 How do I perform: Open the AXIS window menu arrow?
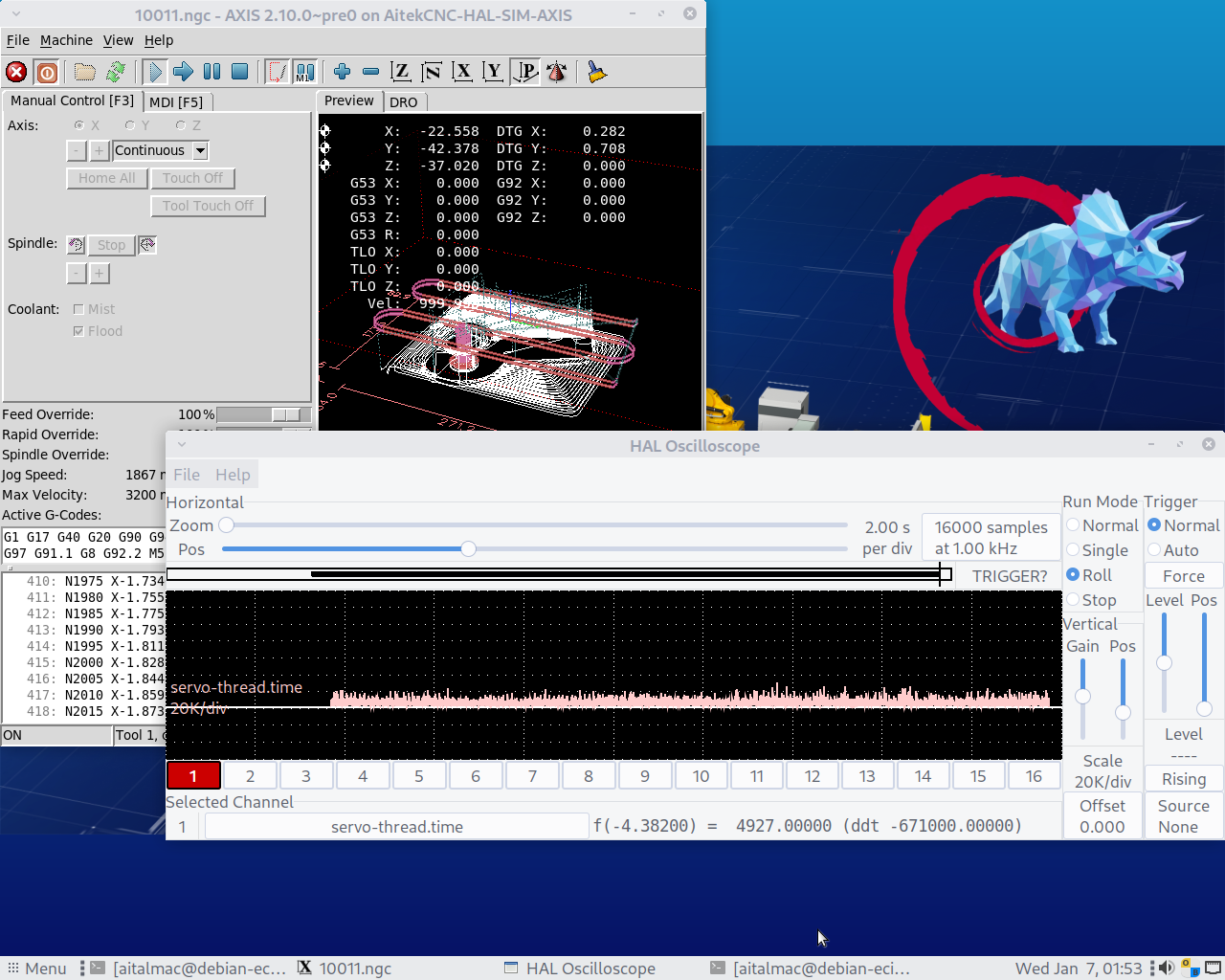click(x=16, y=14)
